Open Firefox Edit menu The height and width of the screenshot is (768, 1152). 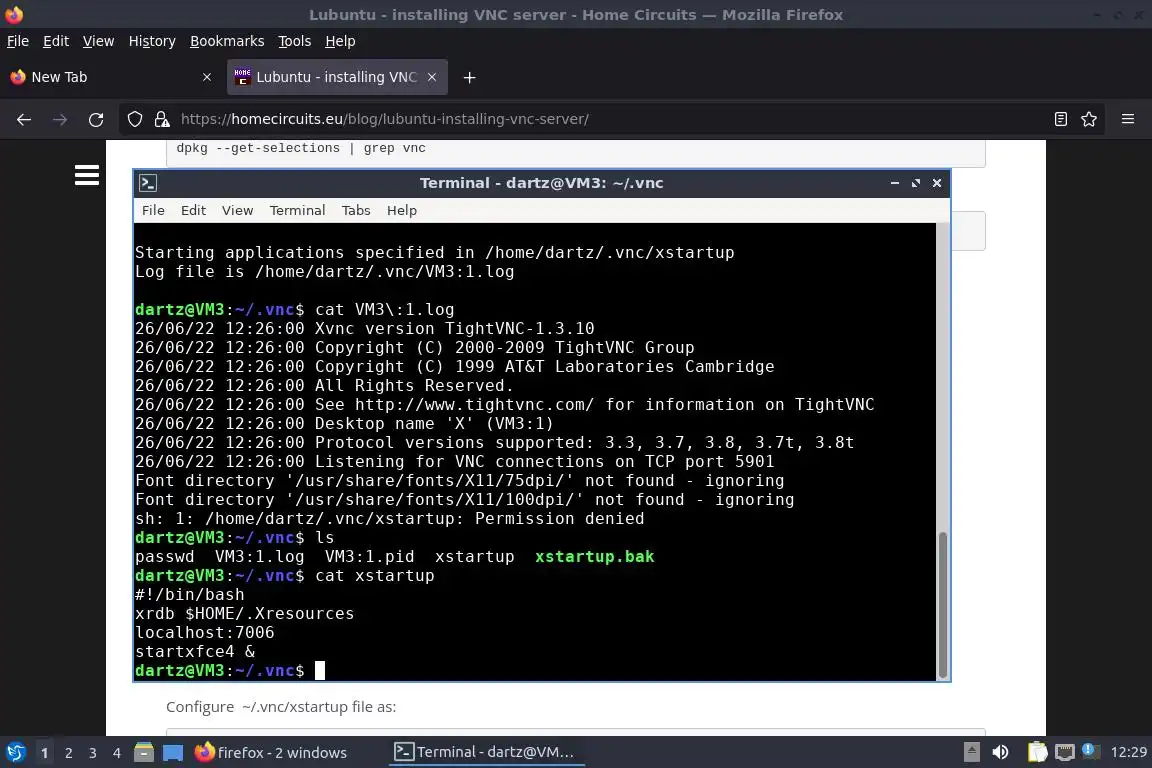(x=56, y=41)
